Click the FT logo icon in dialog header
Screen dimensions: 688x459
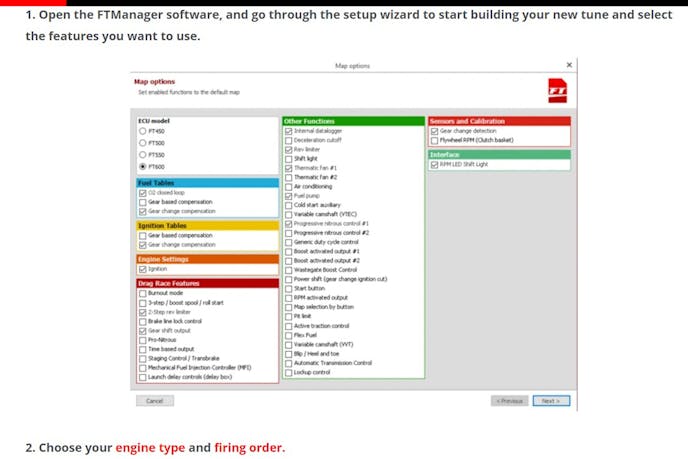[557, 89]
